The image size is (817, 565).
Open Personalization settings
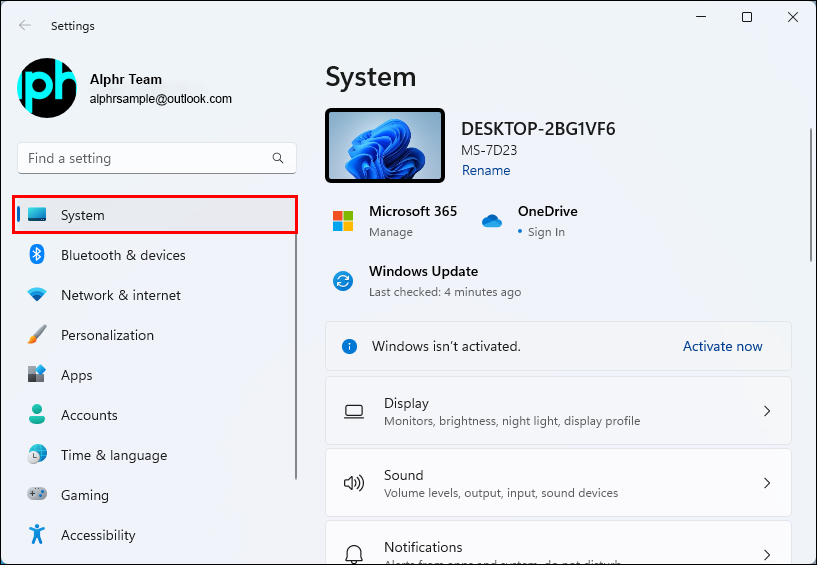point(107,335)
